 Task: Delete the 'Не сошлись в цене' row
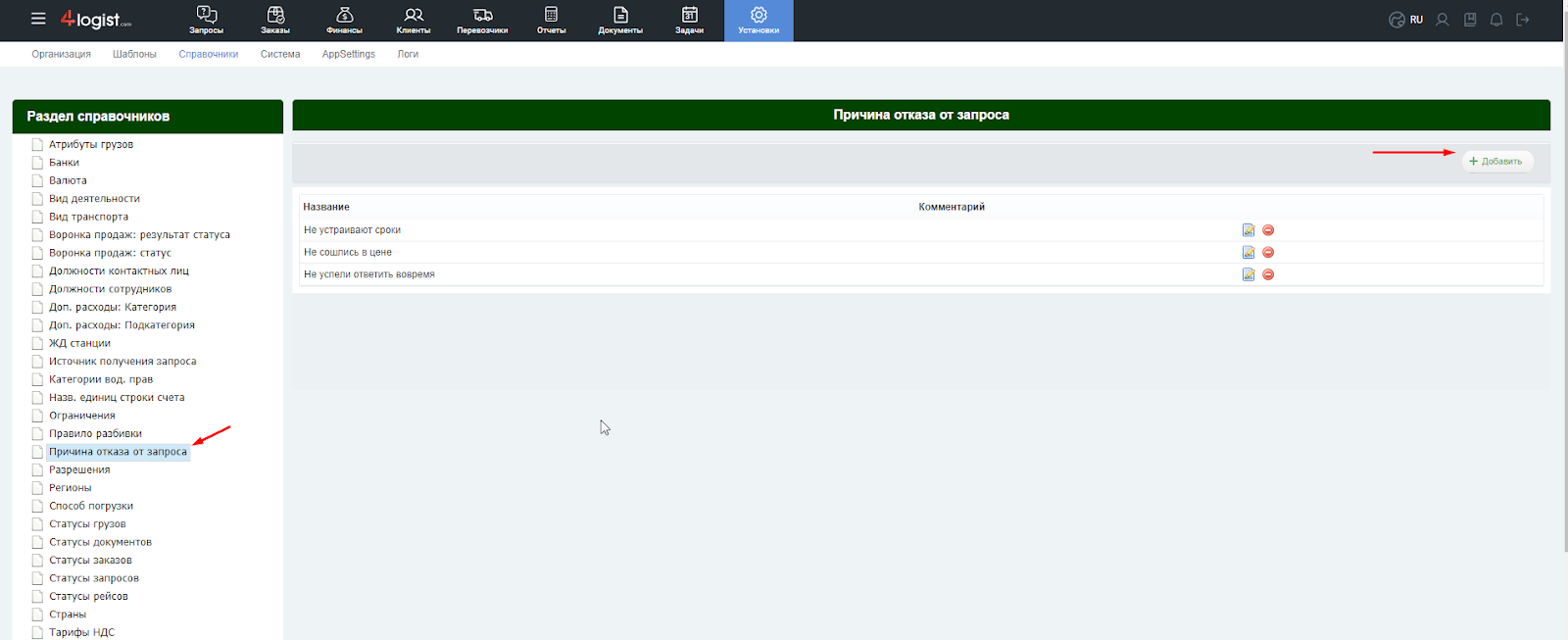[x=1268, y=252]
